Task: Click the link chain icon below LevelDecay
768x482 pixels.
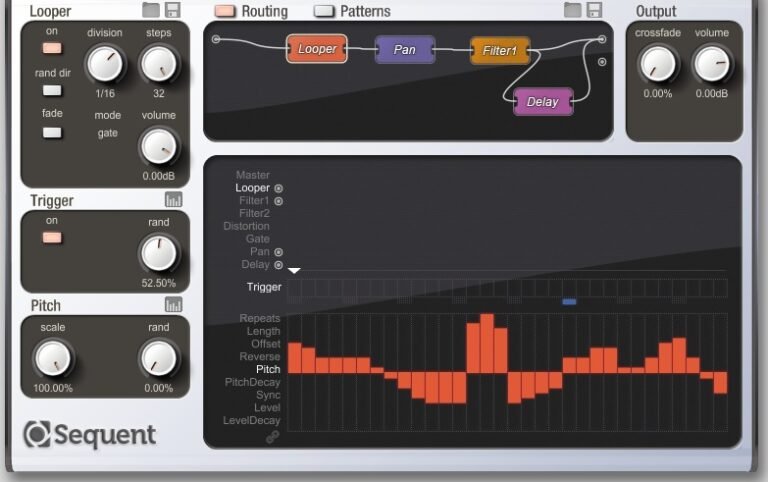Action: [x=272, y=436]
